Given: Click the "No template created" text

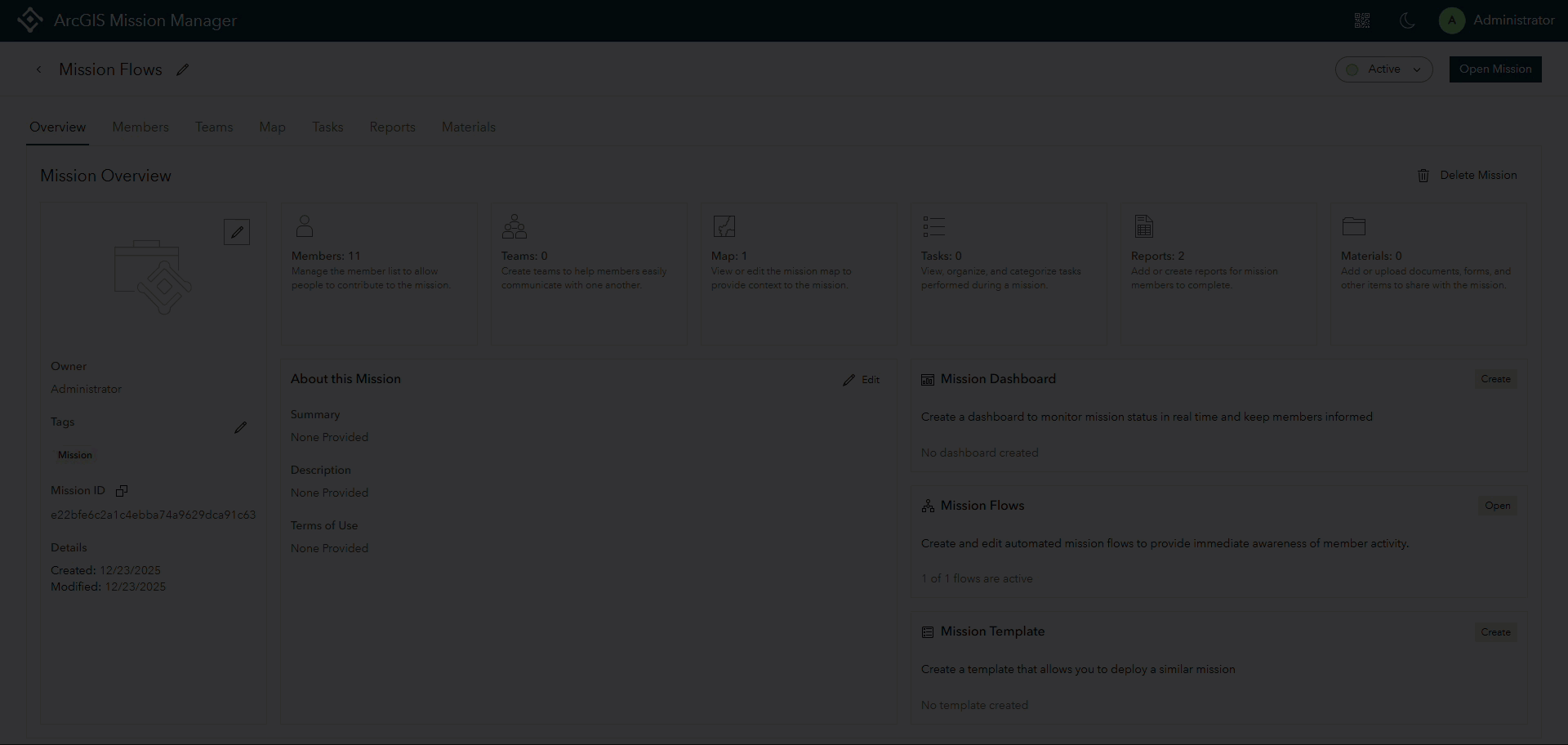Looking at the screenshot, I should point(974,706).
